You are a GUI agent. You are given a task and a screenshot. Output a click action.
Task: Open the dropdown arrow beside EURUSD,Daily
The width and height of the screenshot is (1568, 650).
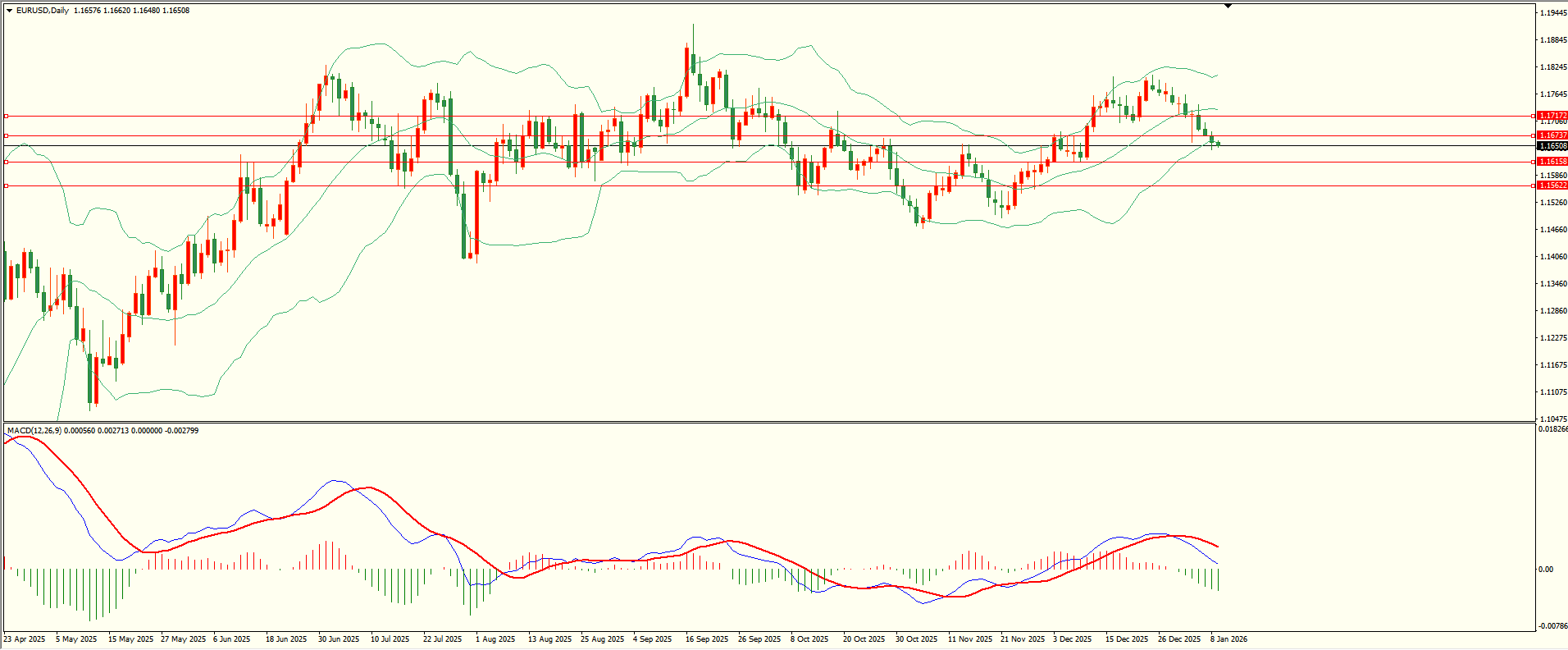(x=9, y=11)
